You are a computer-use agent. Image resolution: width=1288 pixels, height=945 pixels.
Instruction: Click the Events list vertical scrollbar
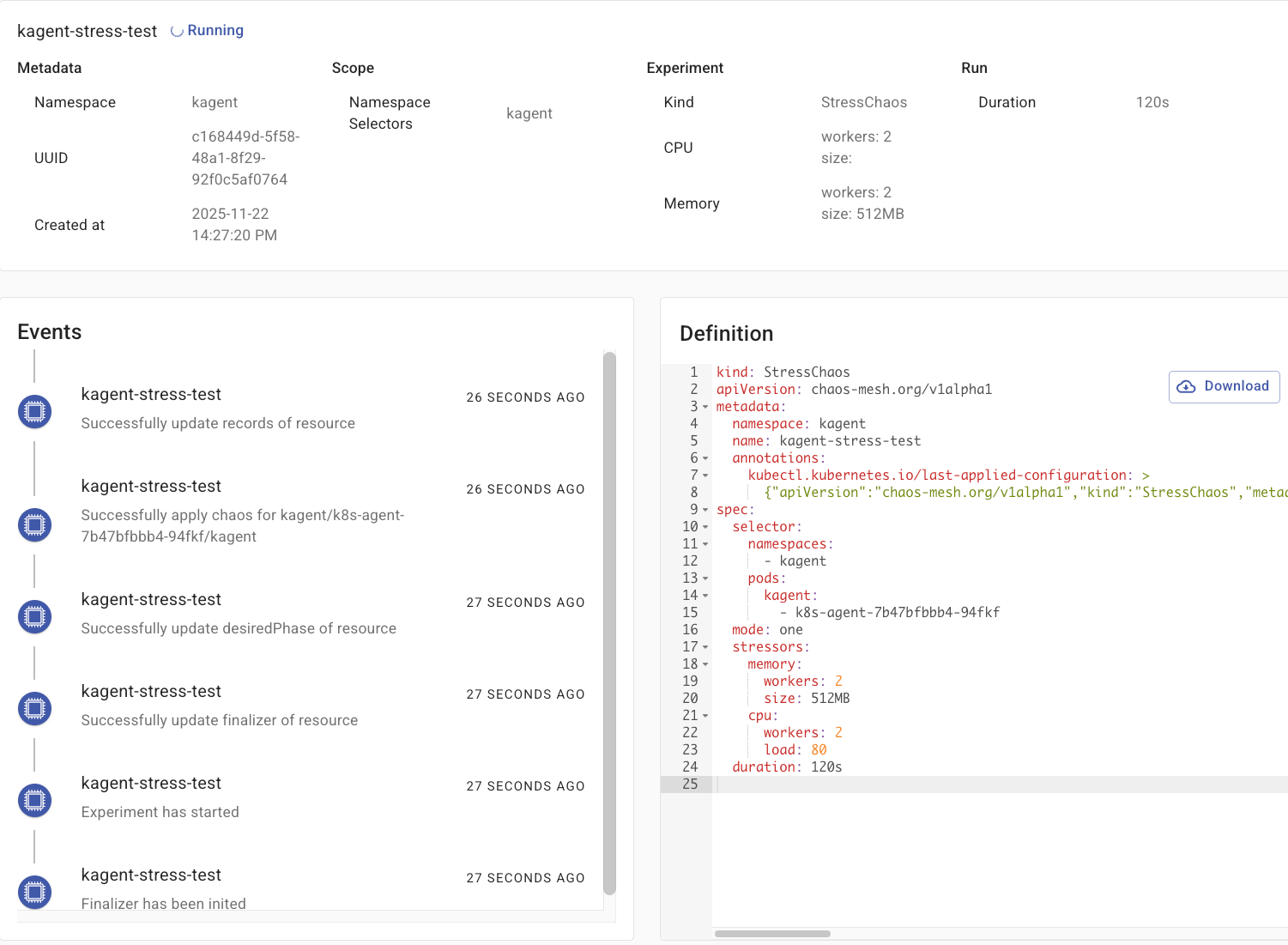tap(609, 622)
